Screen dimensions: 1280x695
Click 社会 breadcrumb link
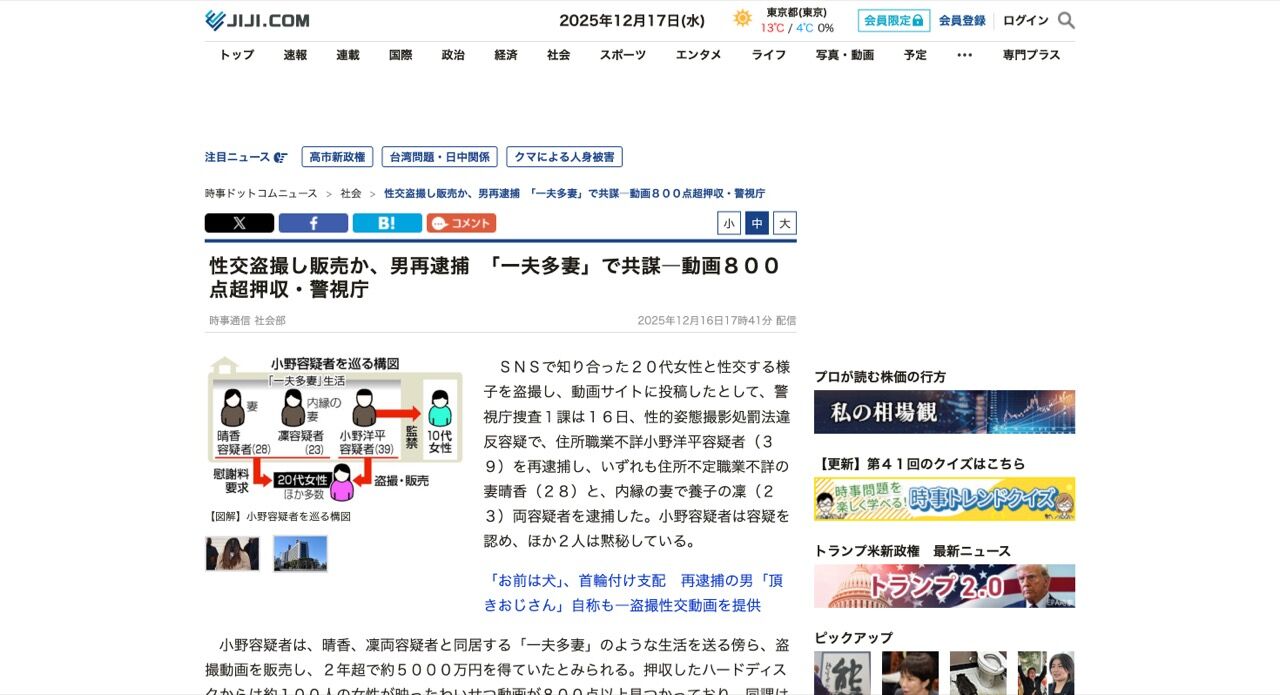tap(351, 193)
